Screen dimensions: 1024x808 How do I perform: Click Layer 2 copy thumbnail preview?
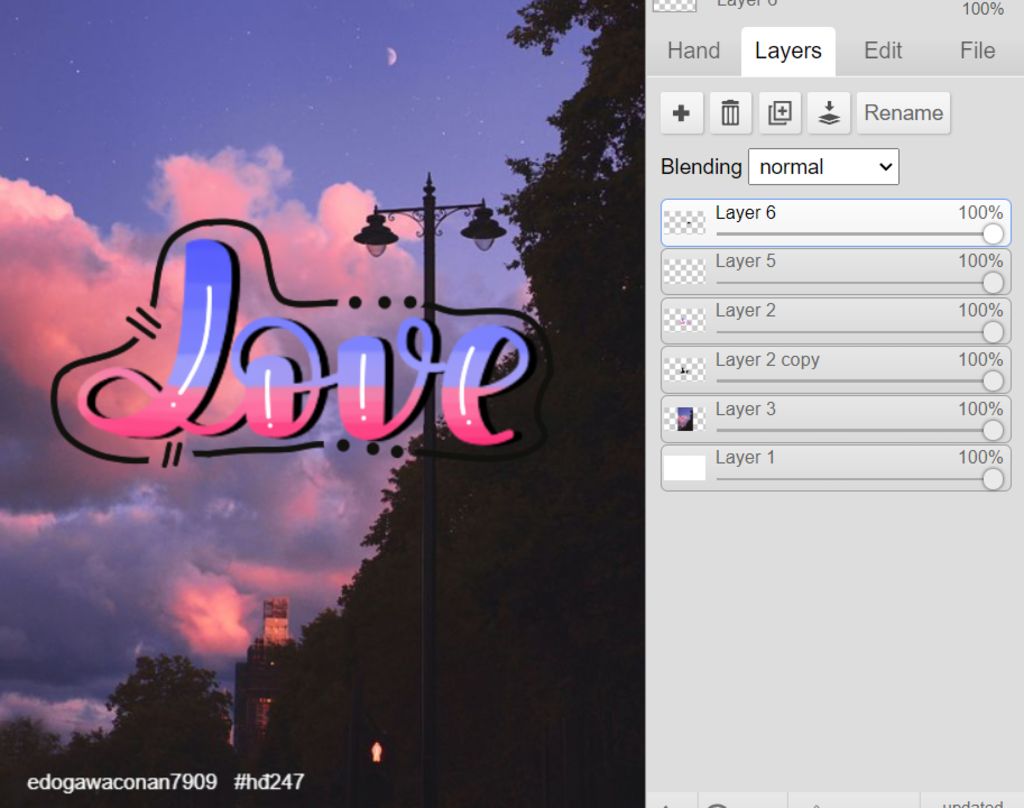coord(684,370)
